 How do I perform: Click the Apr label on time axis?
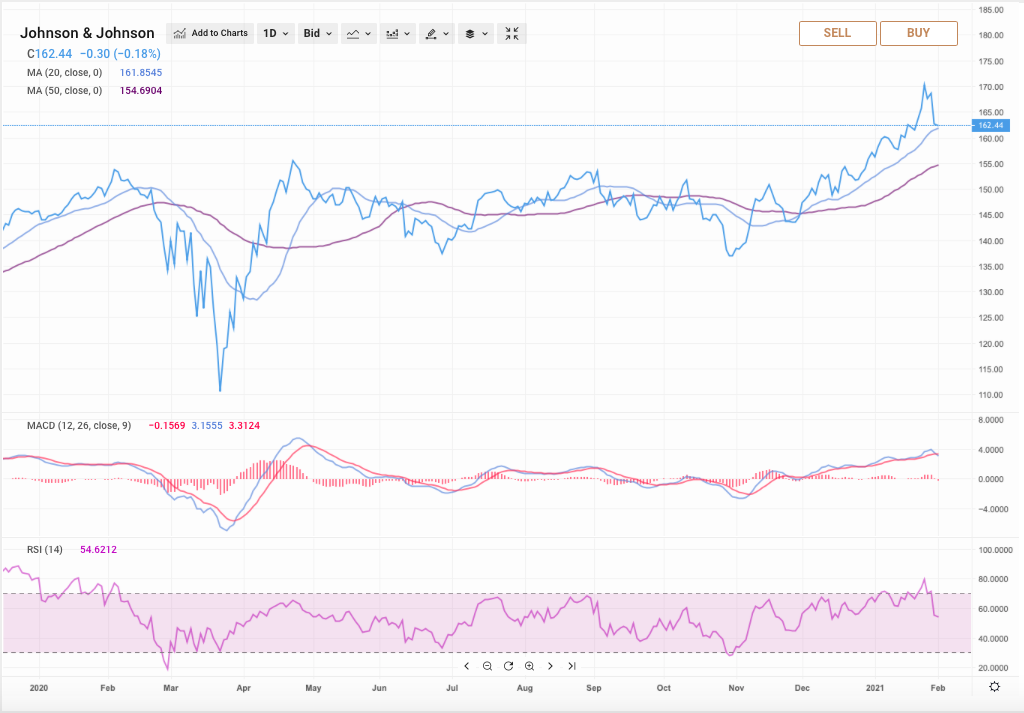[x=244, y=688]
